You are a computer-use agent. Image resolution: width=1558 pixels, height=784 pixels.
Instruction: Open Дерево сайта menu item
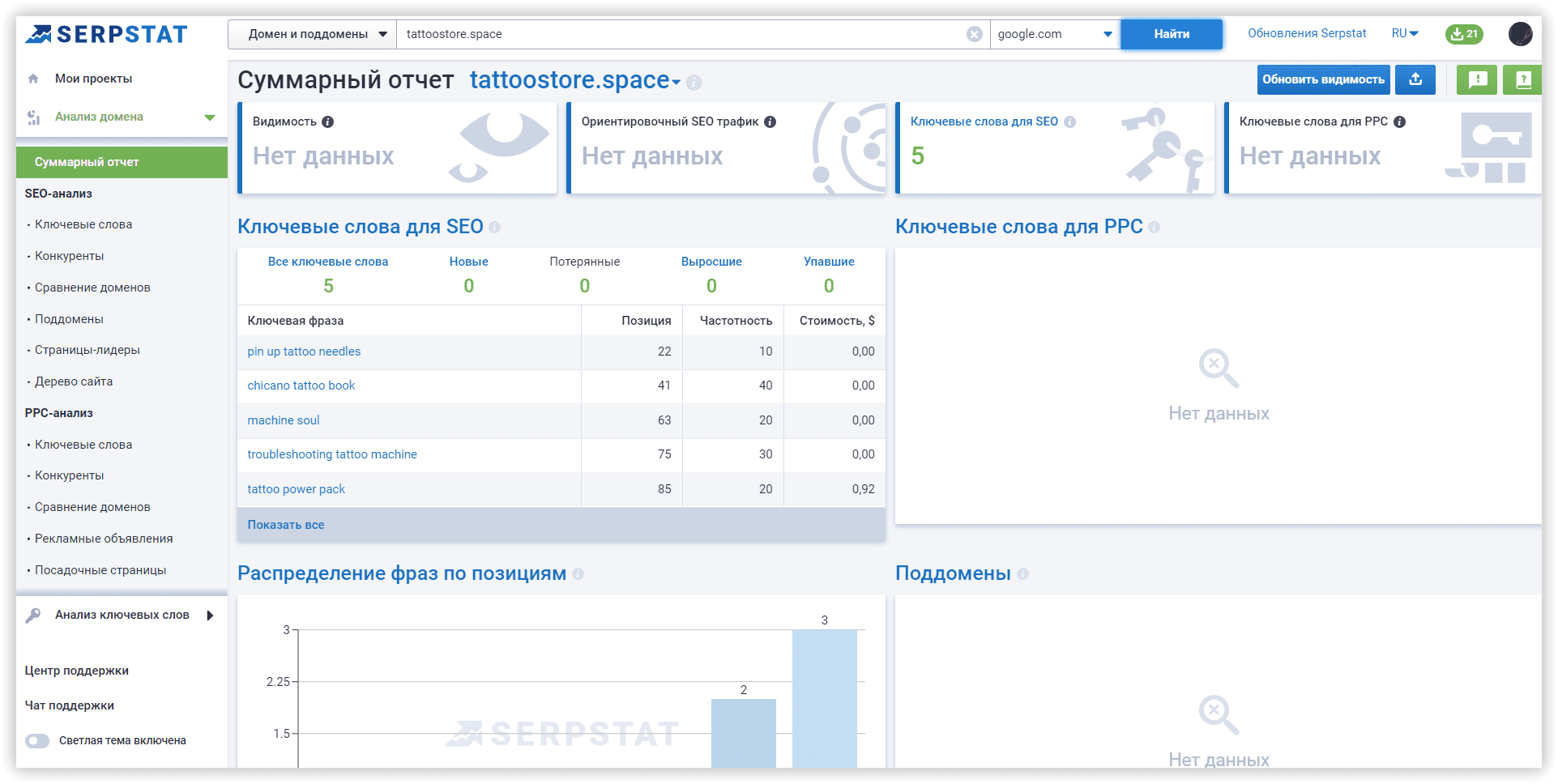pyautogui.click(x=74, y=381)
